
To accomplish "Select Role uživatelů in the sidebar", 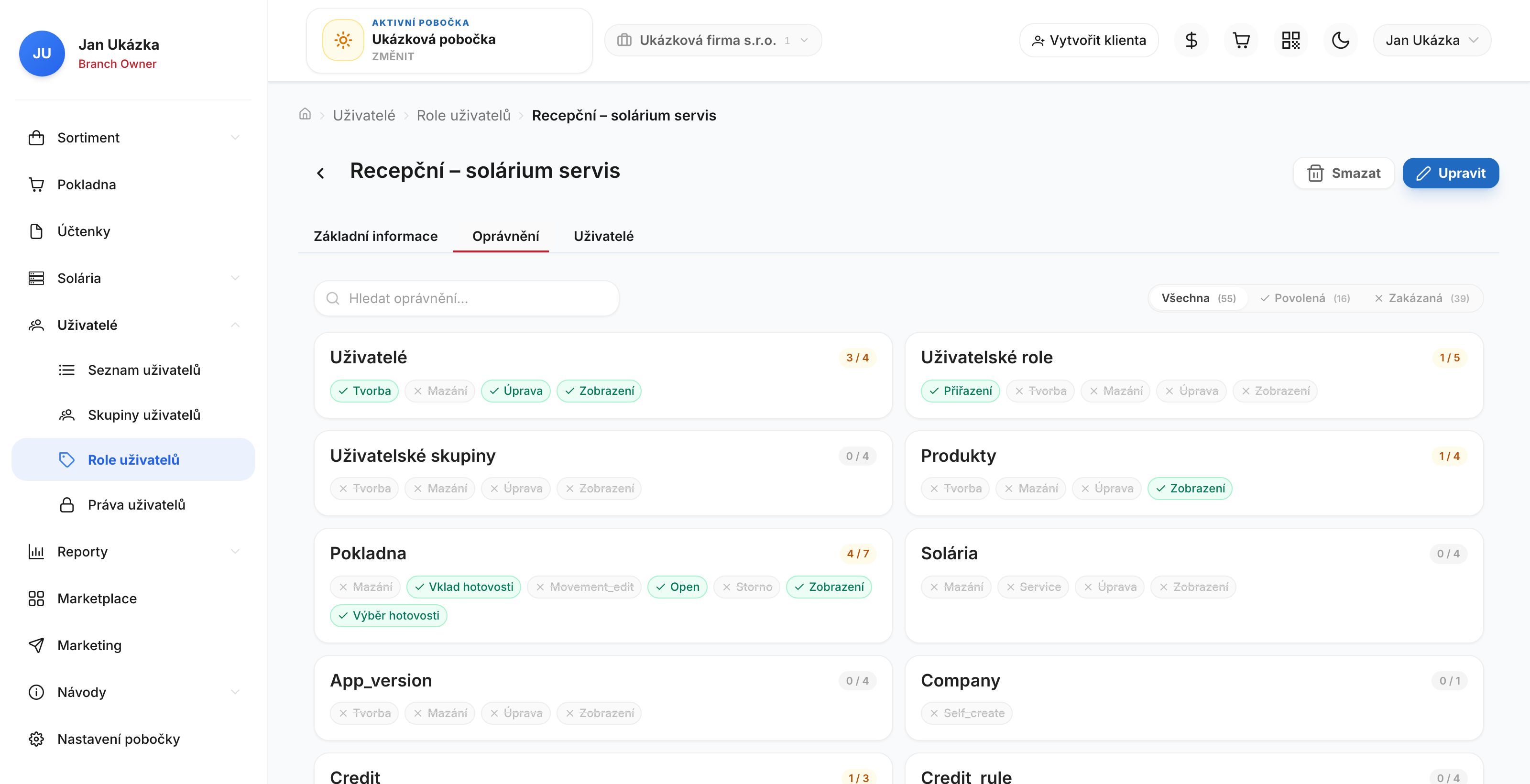I will pos(133,460).
